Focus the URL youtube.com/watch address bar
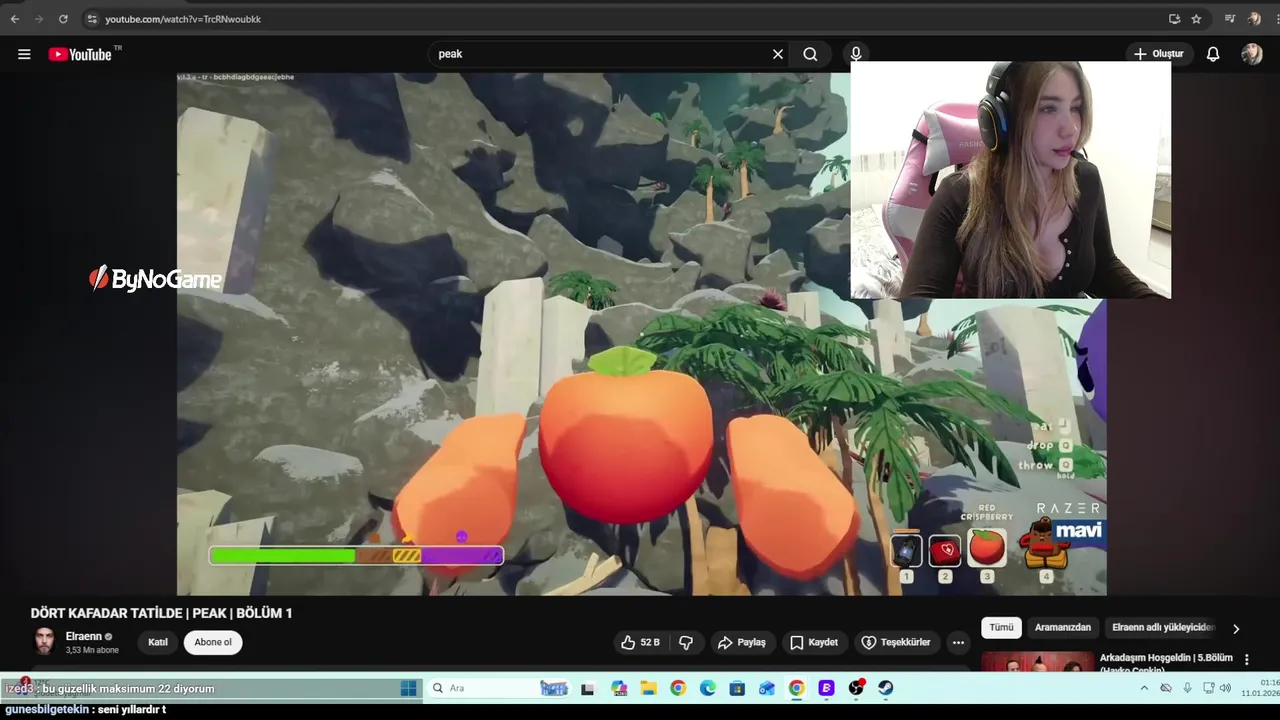The width and height of the screenshot is (1280, 720). pyautogui.click(x=183, y=19)
